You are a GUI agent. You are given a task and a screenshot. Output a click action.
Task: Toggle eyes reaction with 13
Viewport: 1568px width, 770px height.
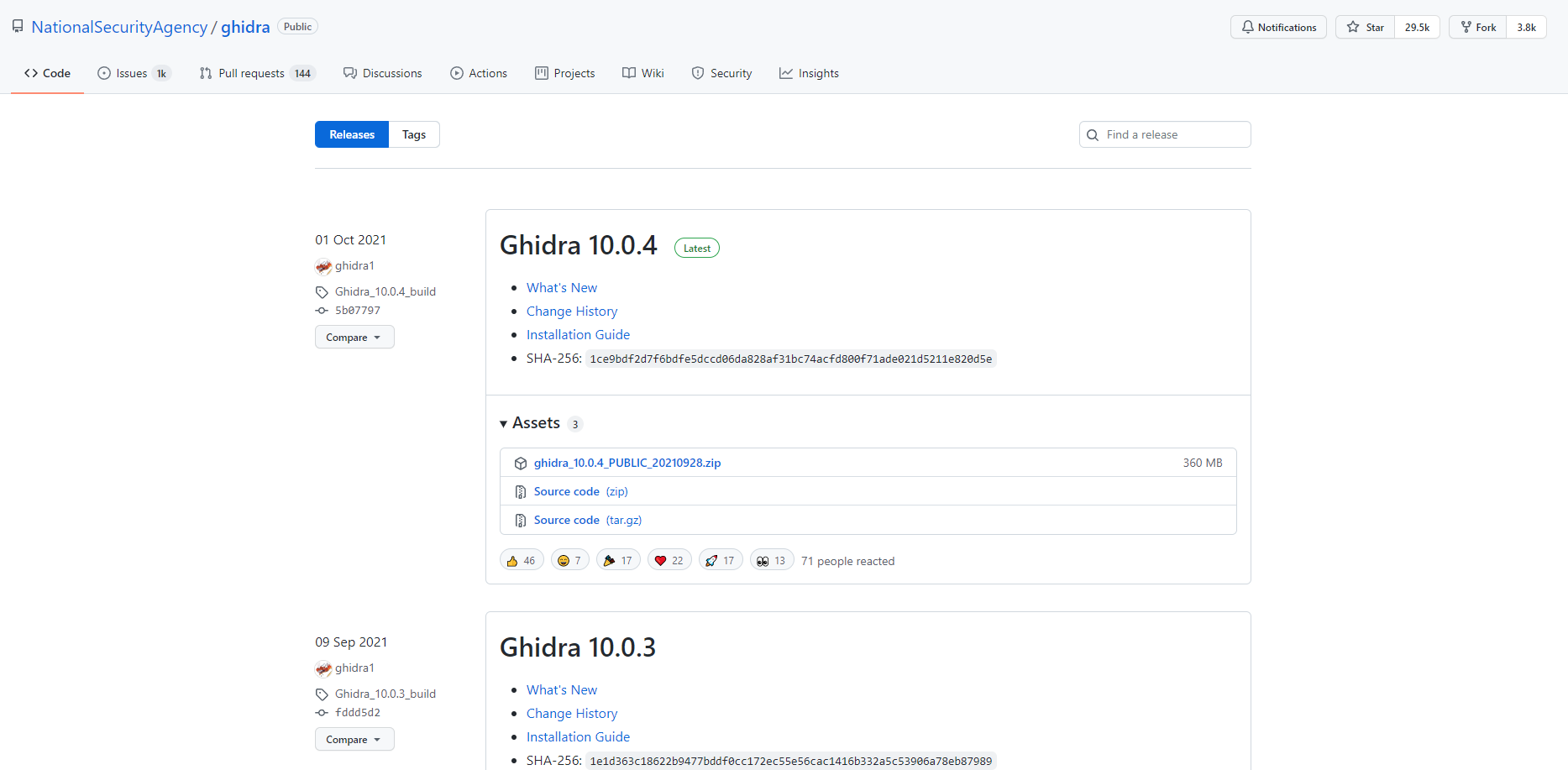[772, 560]
